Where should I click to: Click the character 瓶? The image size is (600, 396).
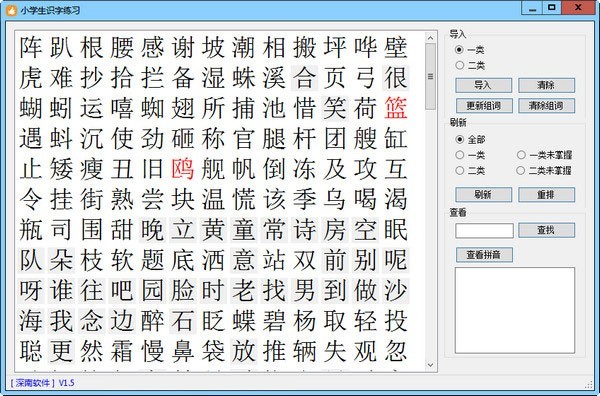(x=31, y=230)
